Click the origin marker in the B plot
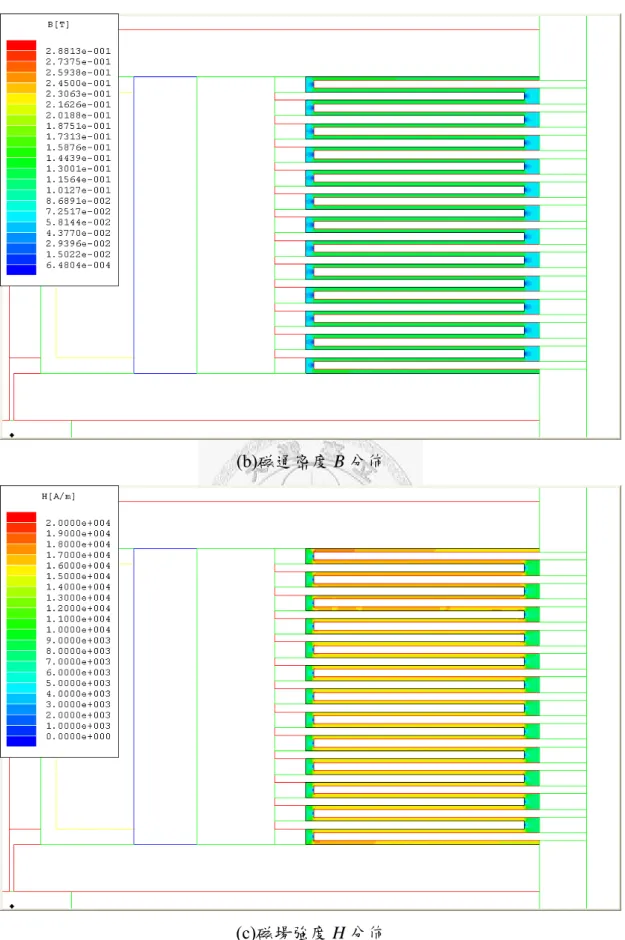This screenshot has height=940, width=625. coord(12,435)
